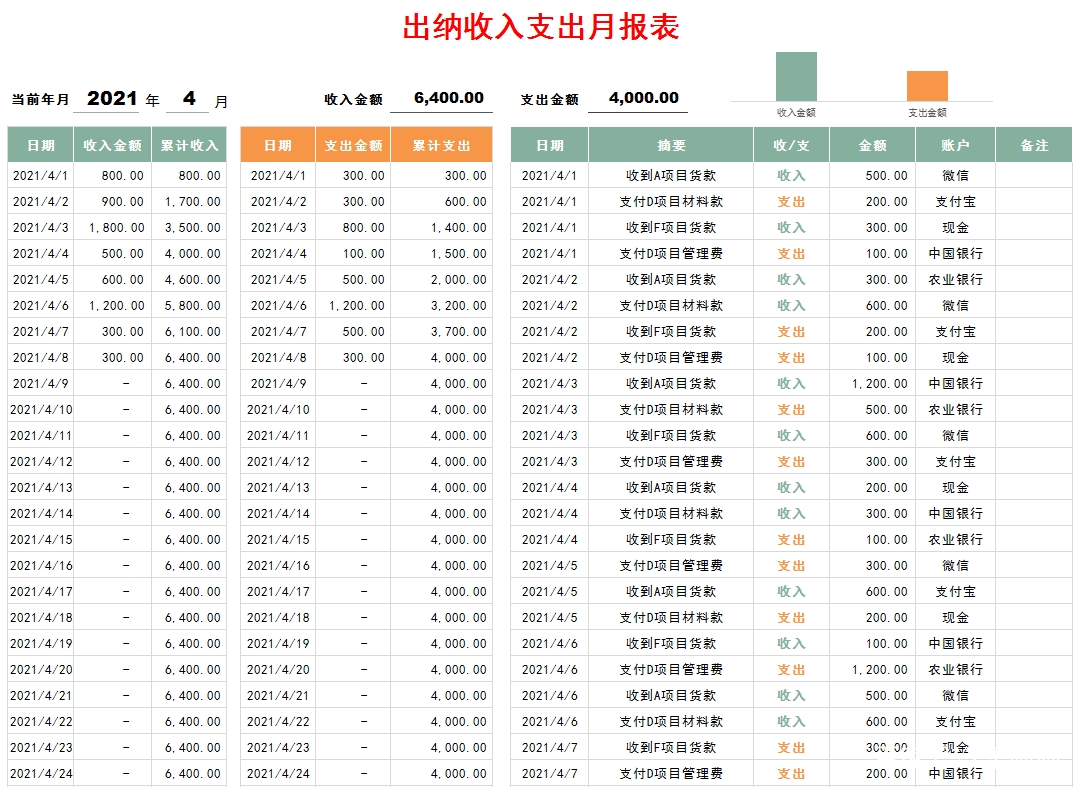Click 支付D项目管理费 in the 2021/4/7 row
Image resolution: width=1080 pixels, height=787 pixels.
[671, 774]
